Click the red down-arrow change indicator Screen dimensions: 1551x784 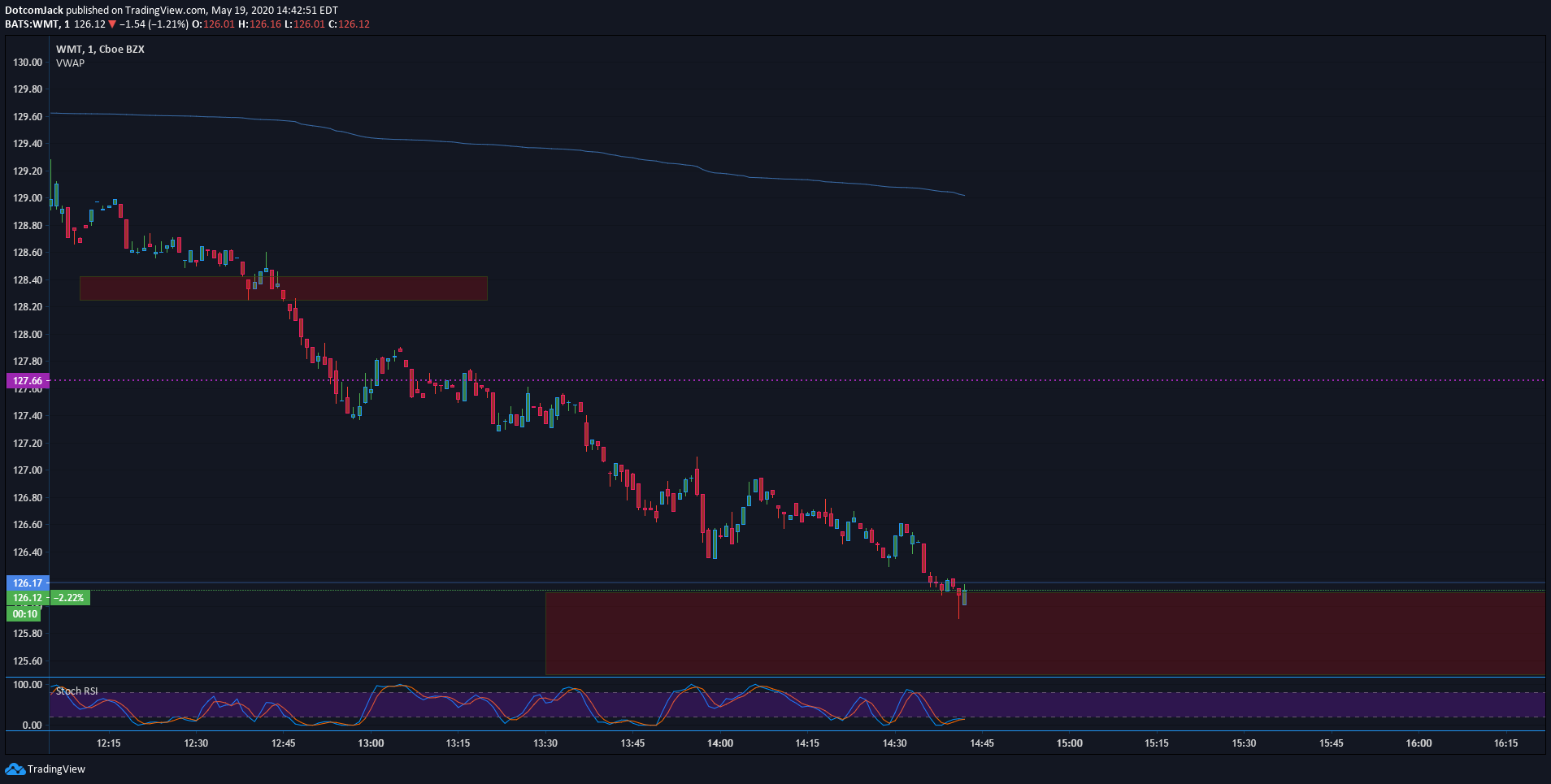[112, 24]
